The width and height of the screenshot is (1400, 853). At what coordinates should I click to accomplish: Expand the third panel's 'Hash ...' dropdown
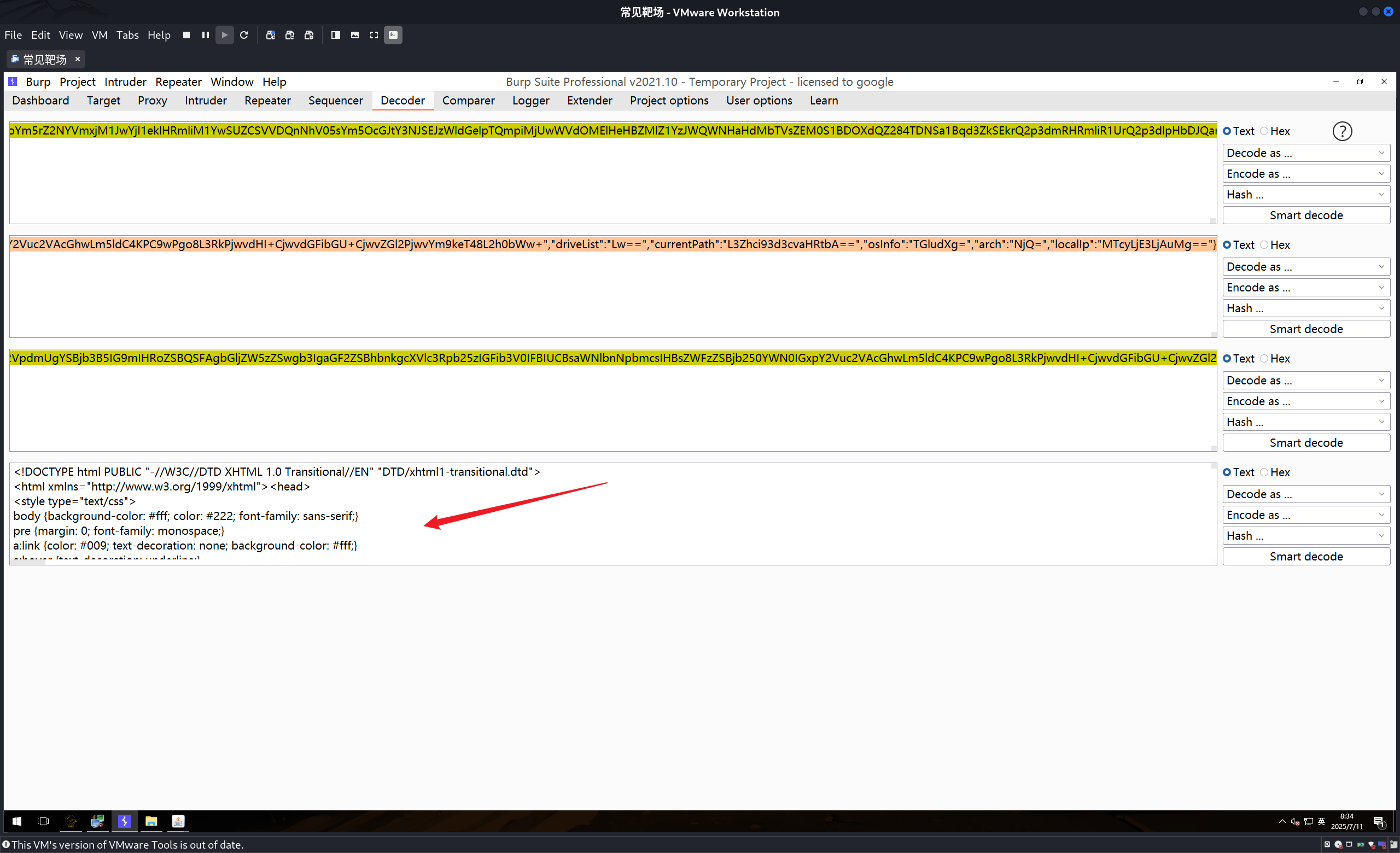1306,422
